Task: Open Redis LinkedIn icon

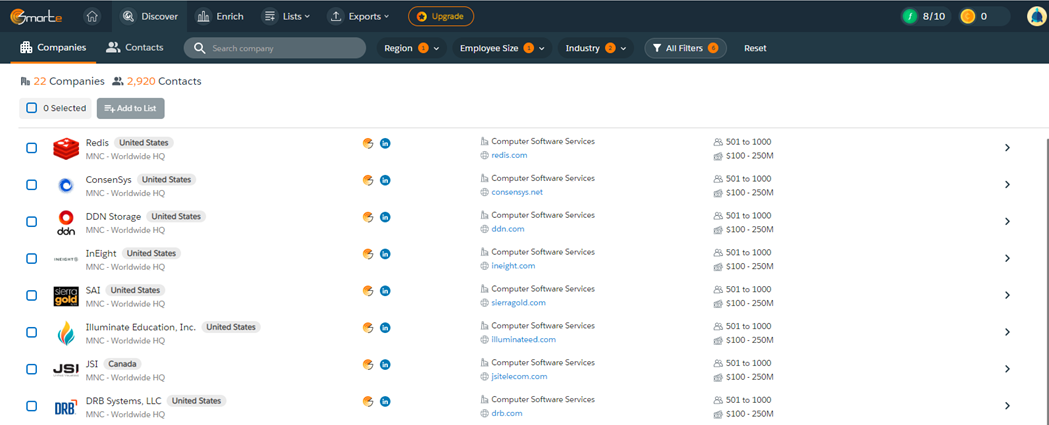Action: pyautogui.click(x=385, y=143)
